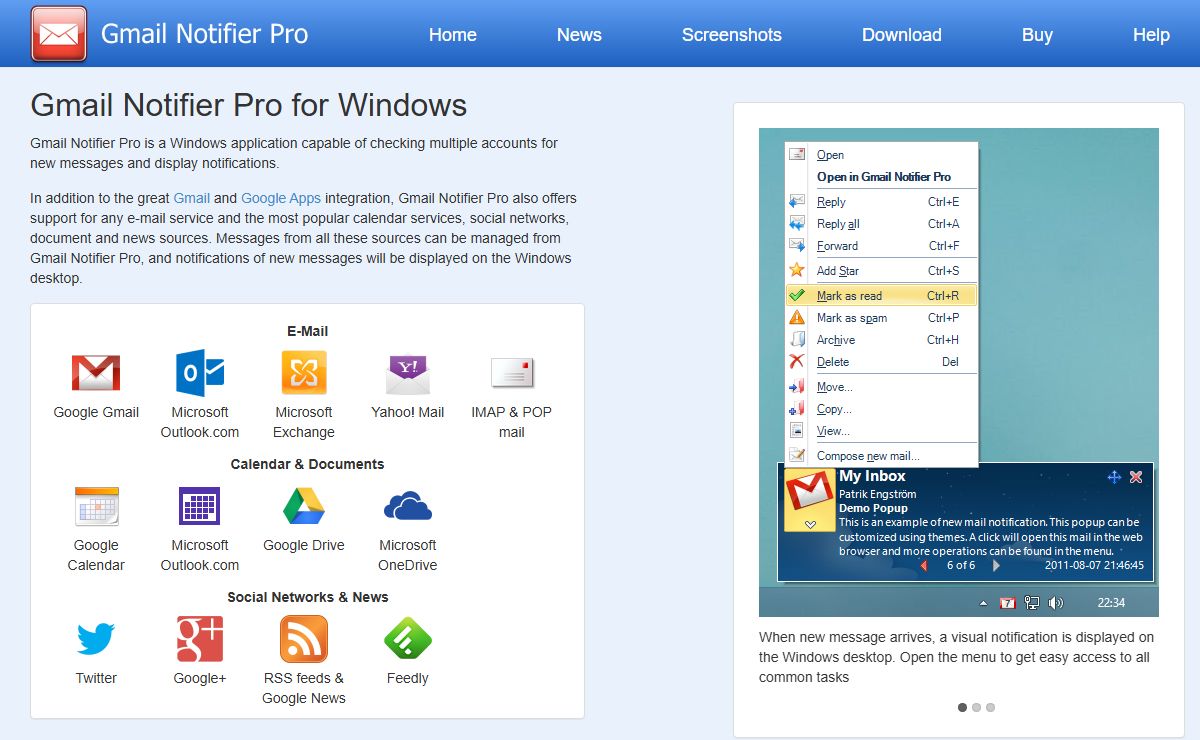Select the third slideshow dot
Screen dimensions: 1200x740
pyautogui.click(x=990, y=707)
